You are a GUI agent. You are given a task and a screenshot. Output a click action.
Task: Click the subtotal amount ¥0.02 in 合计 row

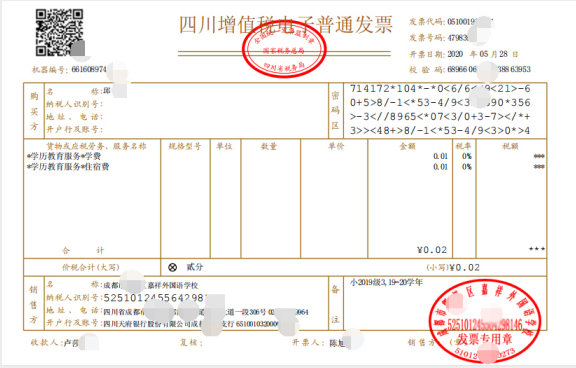(432, 250)
